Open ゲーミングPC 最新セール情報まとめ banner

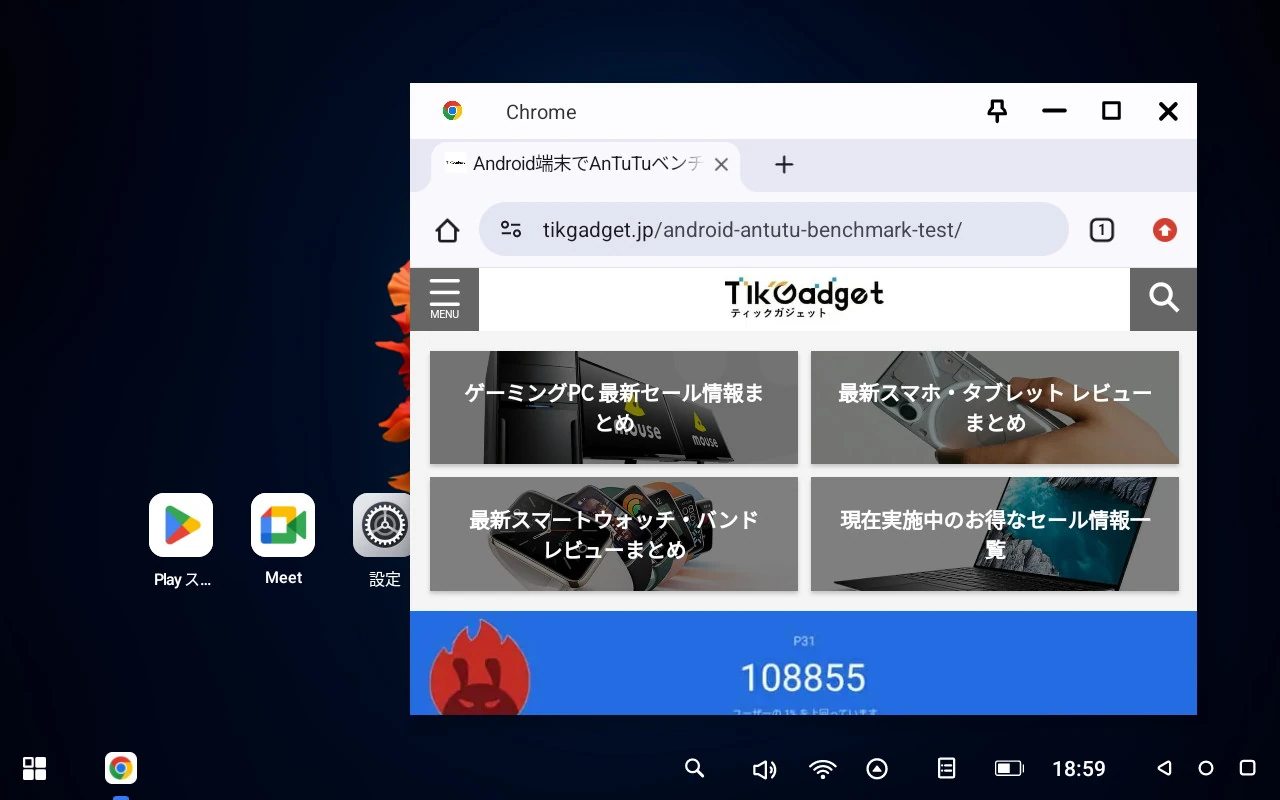point(613,407)
